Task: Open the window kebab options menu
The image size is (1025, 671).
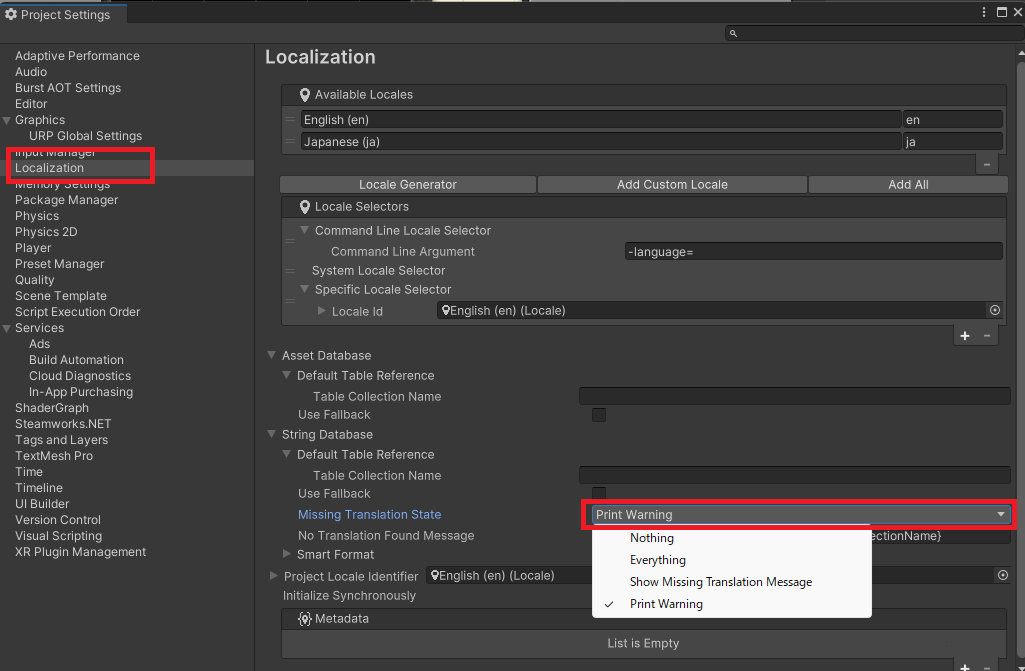Action: pos(984,12)
